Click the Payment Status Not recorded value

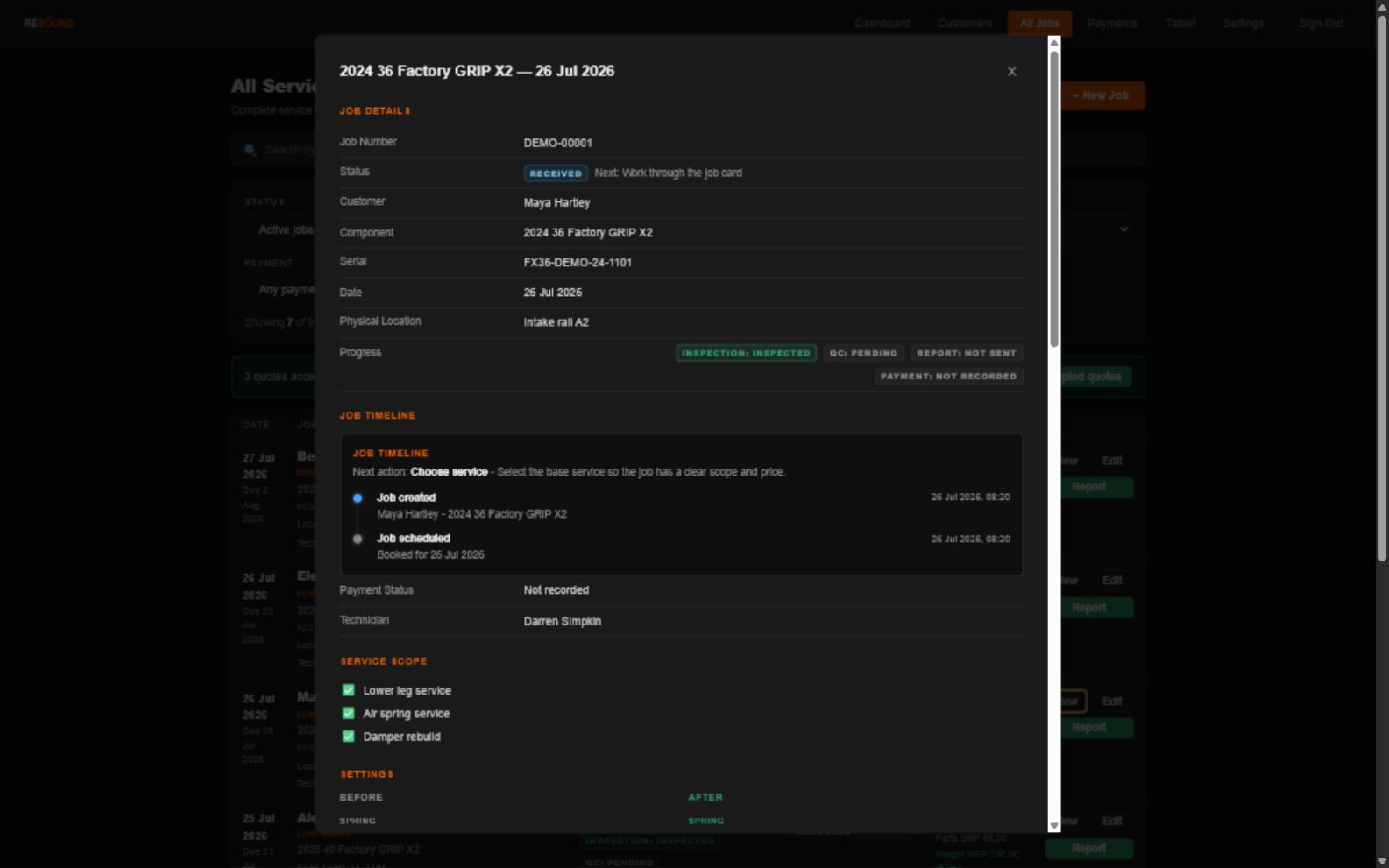tap(556, 590)
